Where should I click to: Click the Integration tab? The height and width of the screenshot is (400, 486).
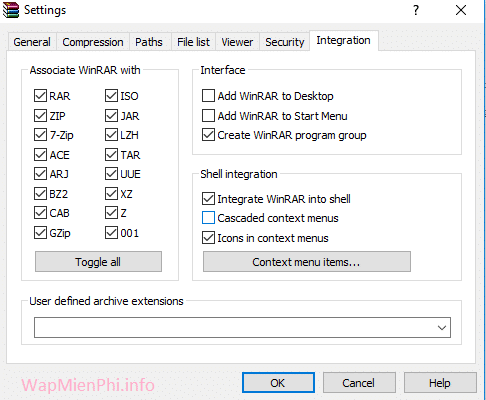click(x=343, y=40)
